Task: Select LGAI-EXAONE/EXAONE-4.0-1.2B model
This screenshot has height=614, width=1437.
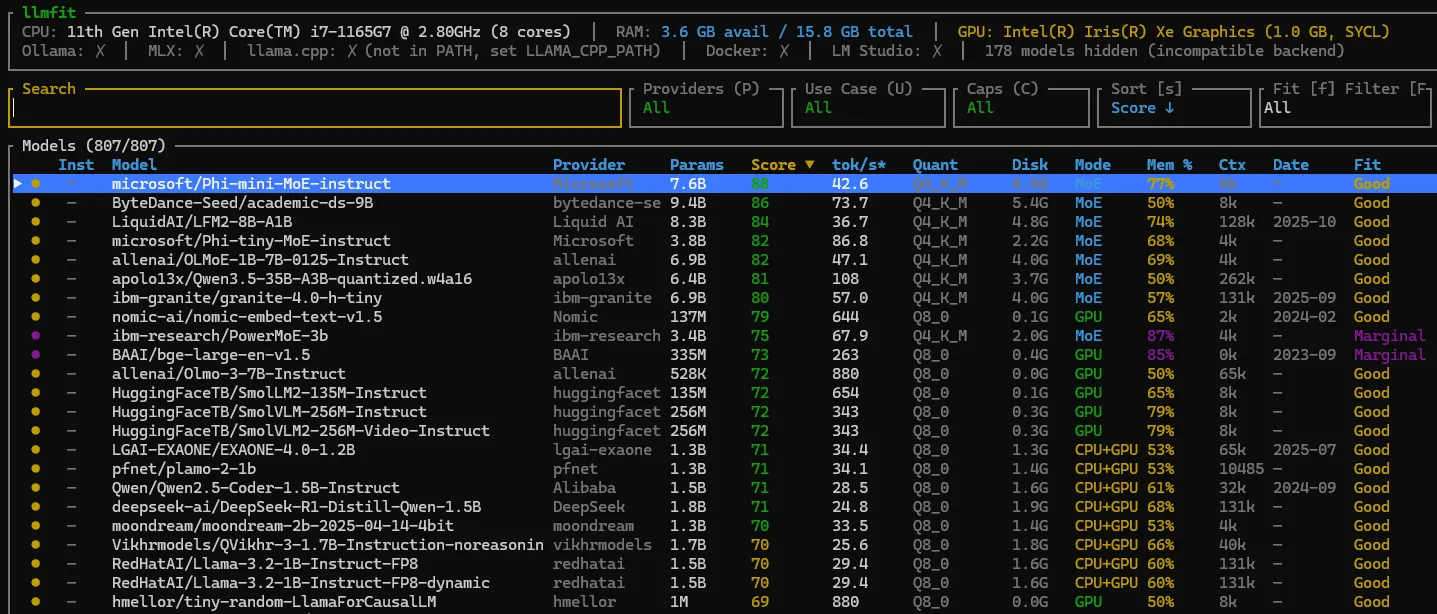Action: click(233, 450)
